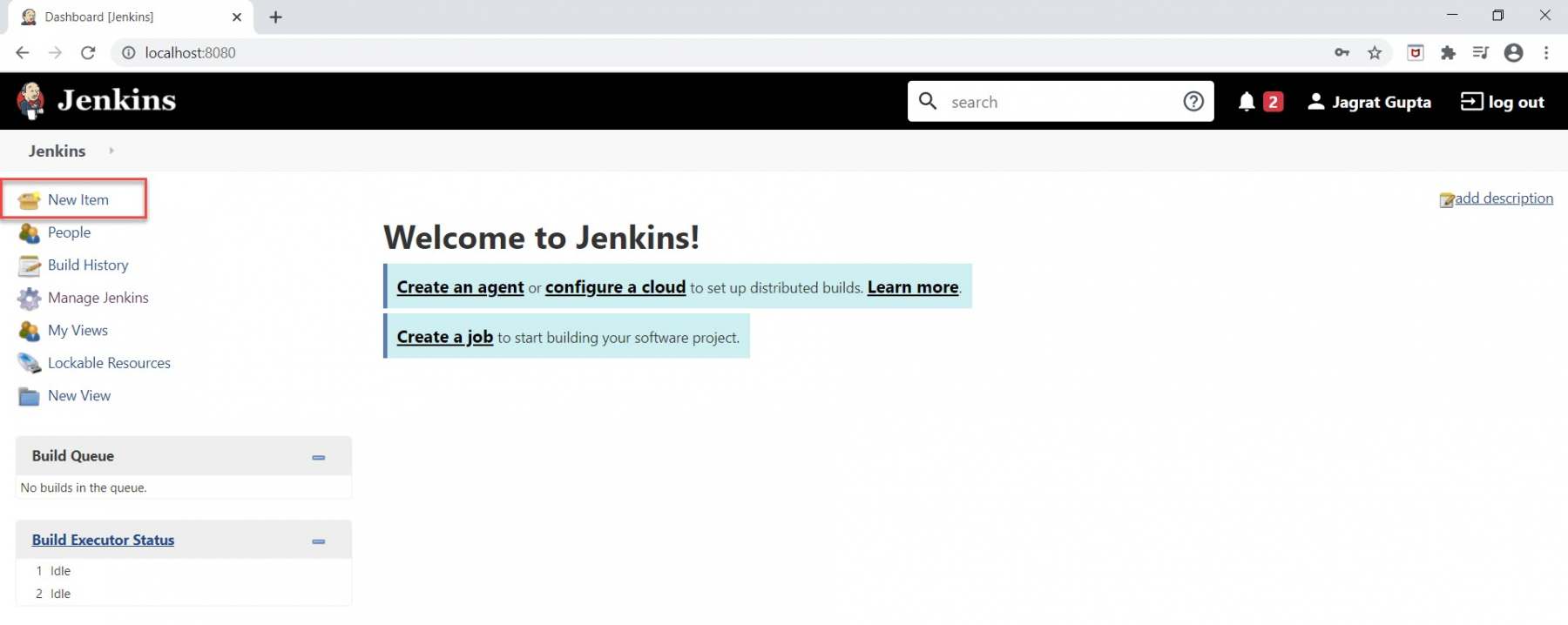Image resolution: width=1568 pixels, height=625 pixels.
Task: Open Chrome three-dot menu
Action: coord(1546,53)
